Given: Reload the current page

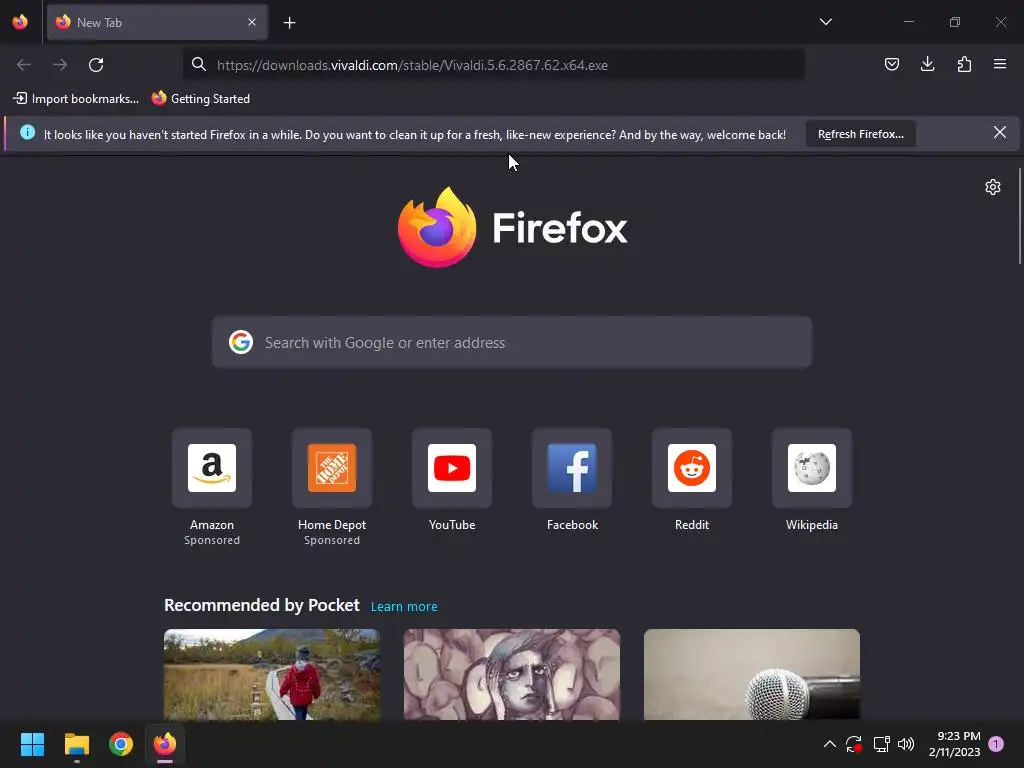Looking at the screenshot, I should point(96,65).
